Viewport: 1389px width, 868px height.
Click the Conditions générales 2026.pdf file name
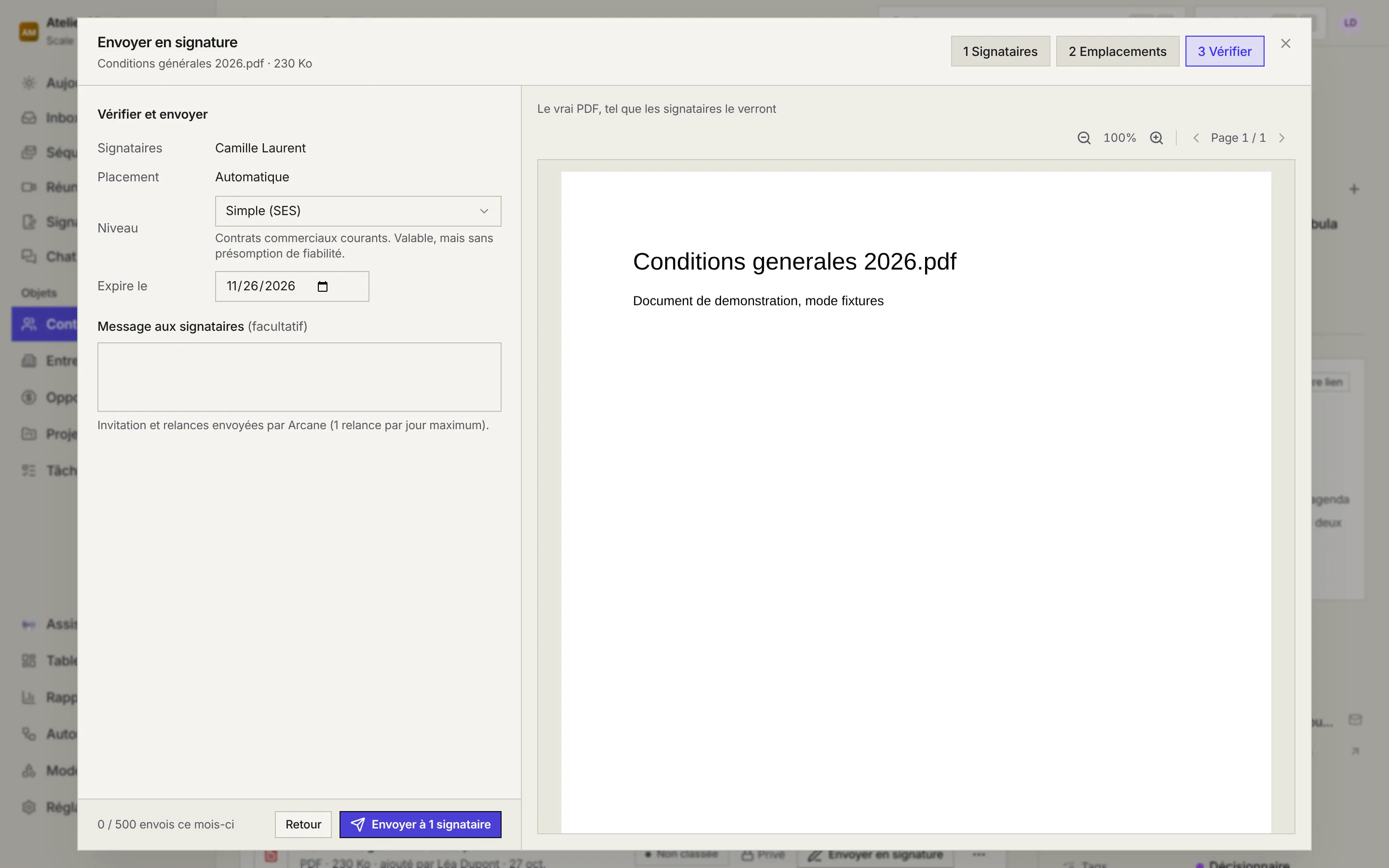pos(180,63)
